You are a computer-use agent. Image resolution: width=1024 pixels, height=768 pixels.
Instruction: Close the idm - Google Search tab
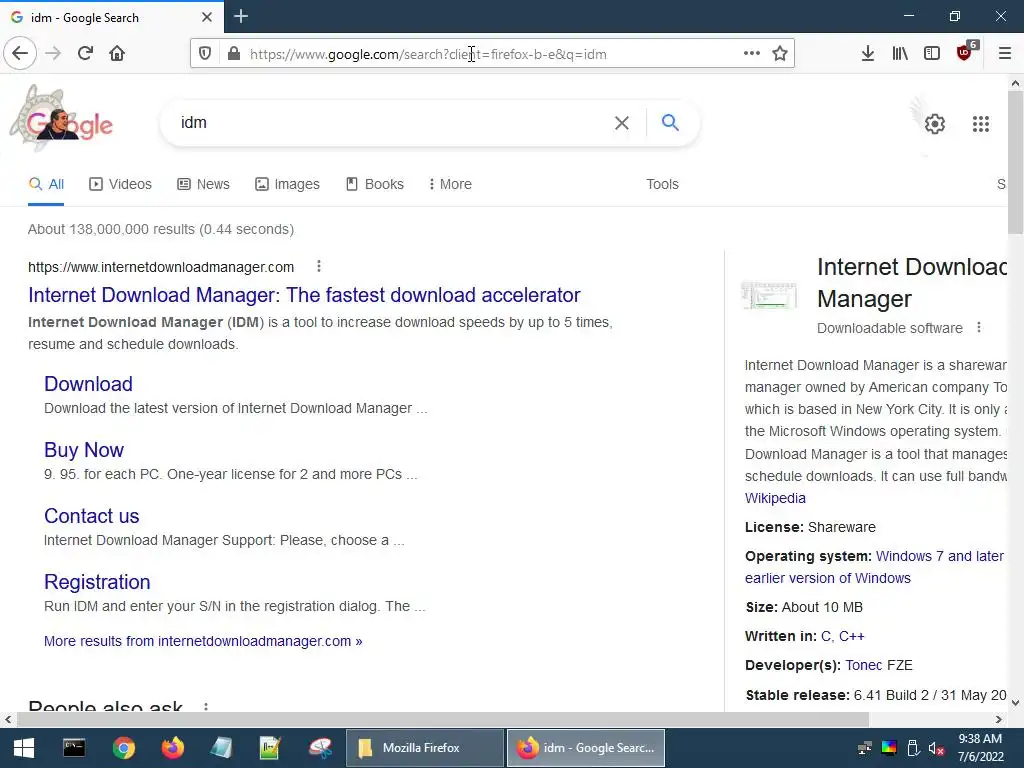click(207, 17)
